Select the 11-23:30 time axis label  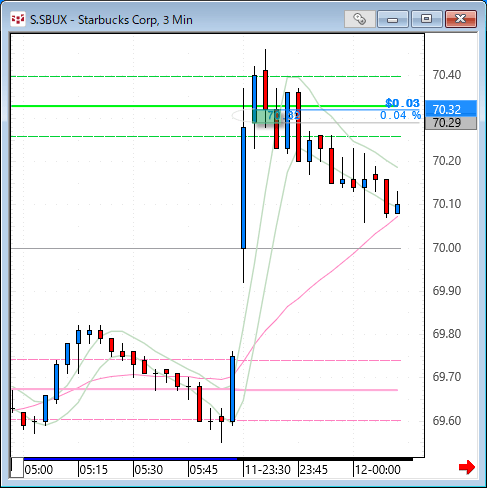[x=267, y=470]
